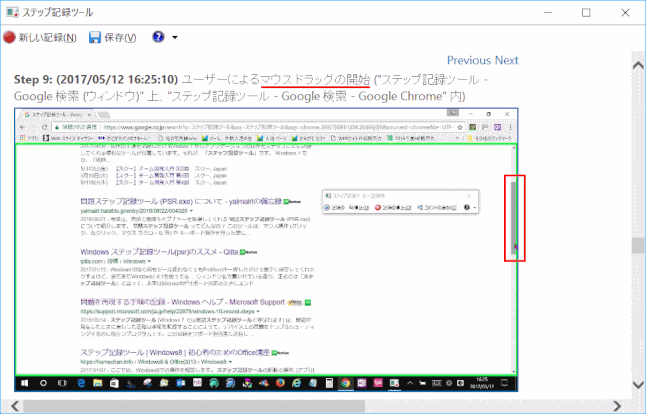
Task: Save the recording via 保存(V)
Action: coord(120,38)
